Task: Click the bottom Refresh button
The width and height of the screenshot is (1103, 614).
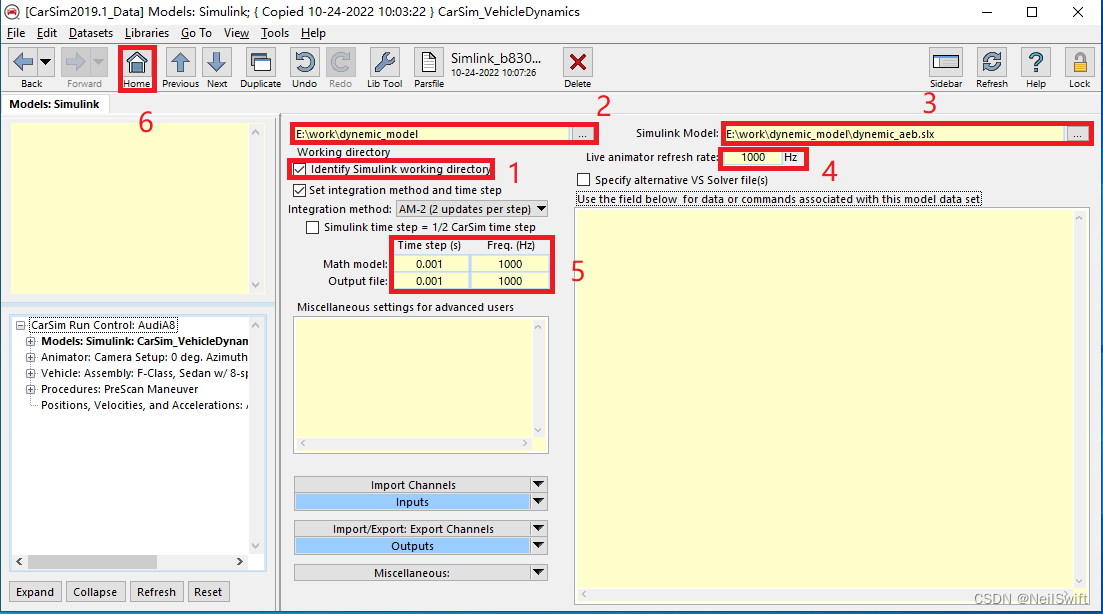Action: click(x=156, y=591)
